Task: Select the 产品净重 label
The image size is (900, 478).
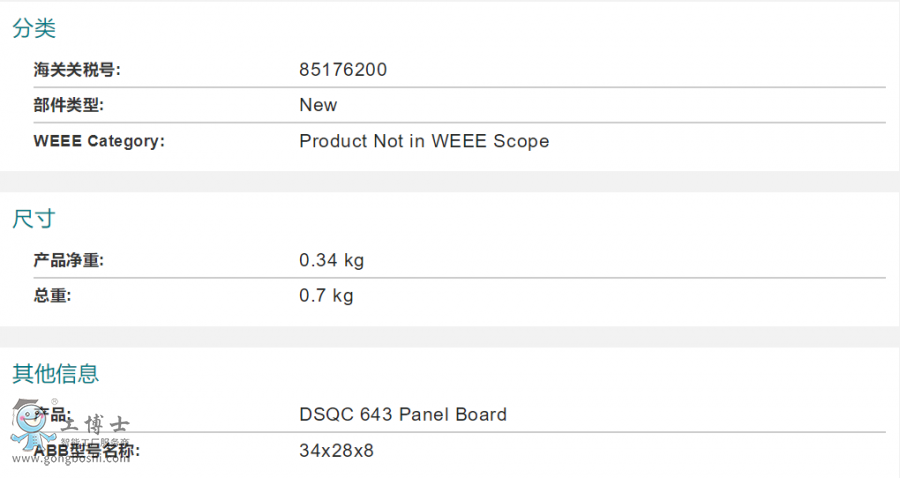Action: click(x=69, y=261)
